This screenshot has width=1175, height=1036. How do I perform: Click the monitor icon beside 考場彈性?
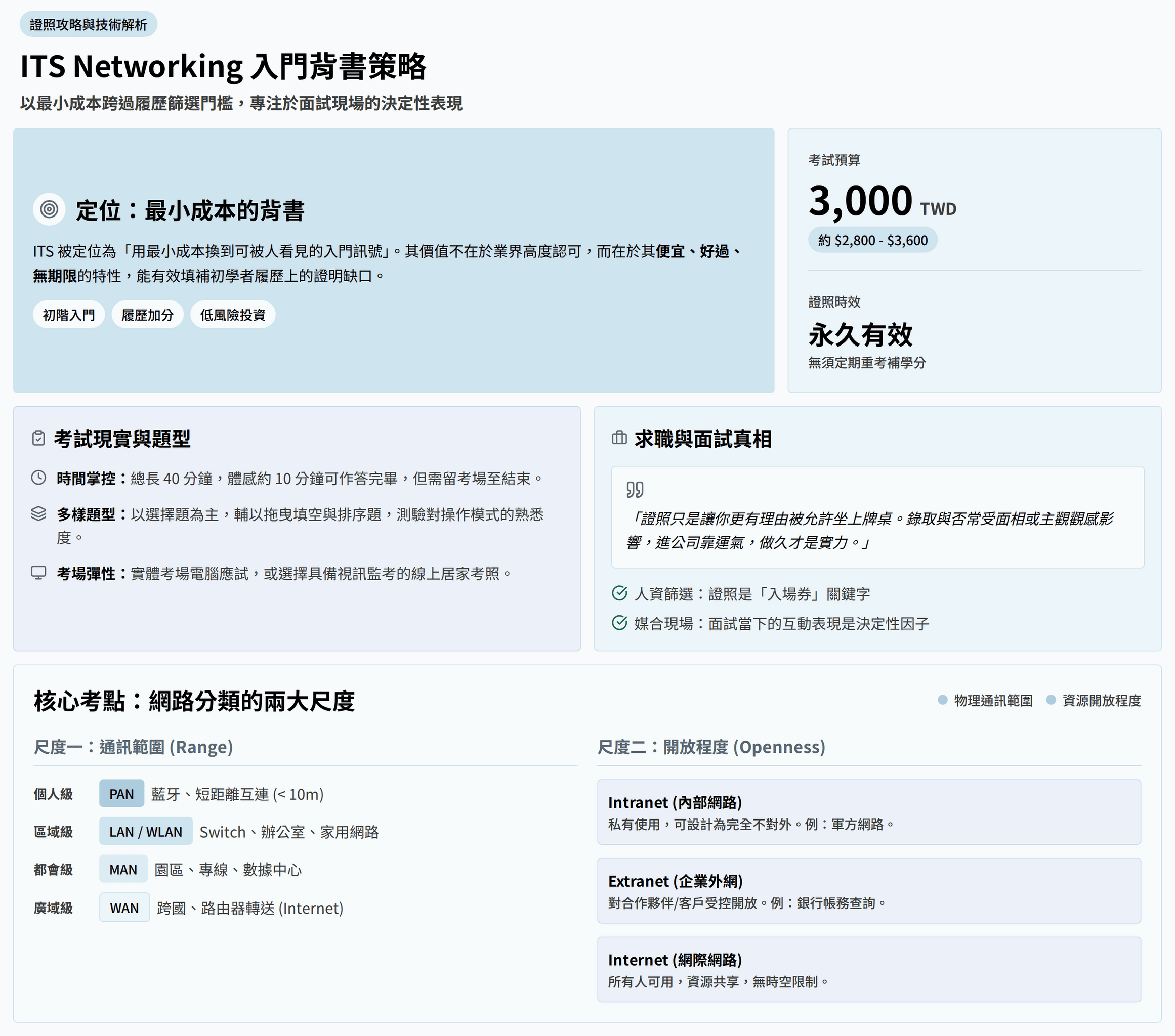coord(38,572)
